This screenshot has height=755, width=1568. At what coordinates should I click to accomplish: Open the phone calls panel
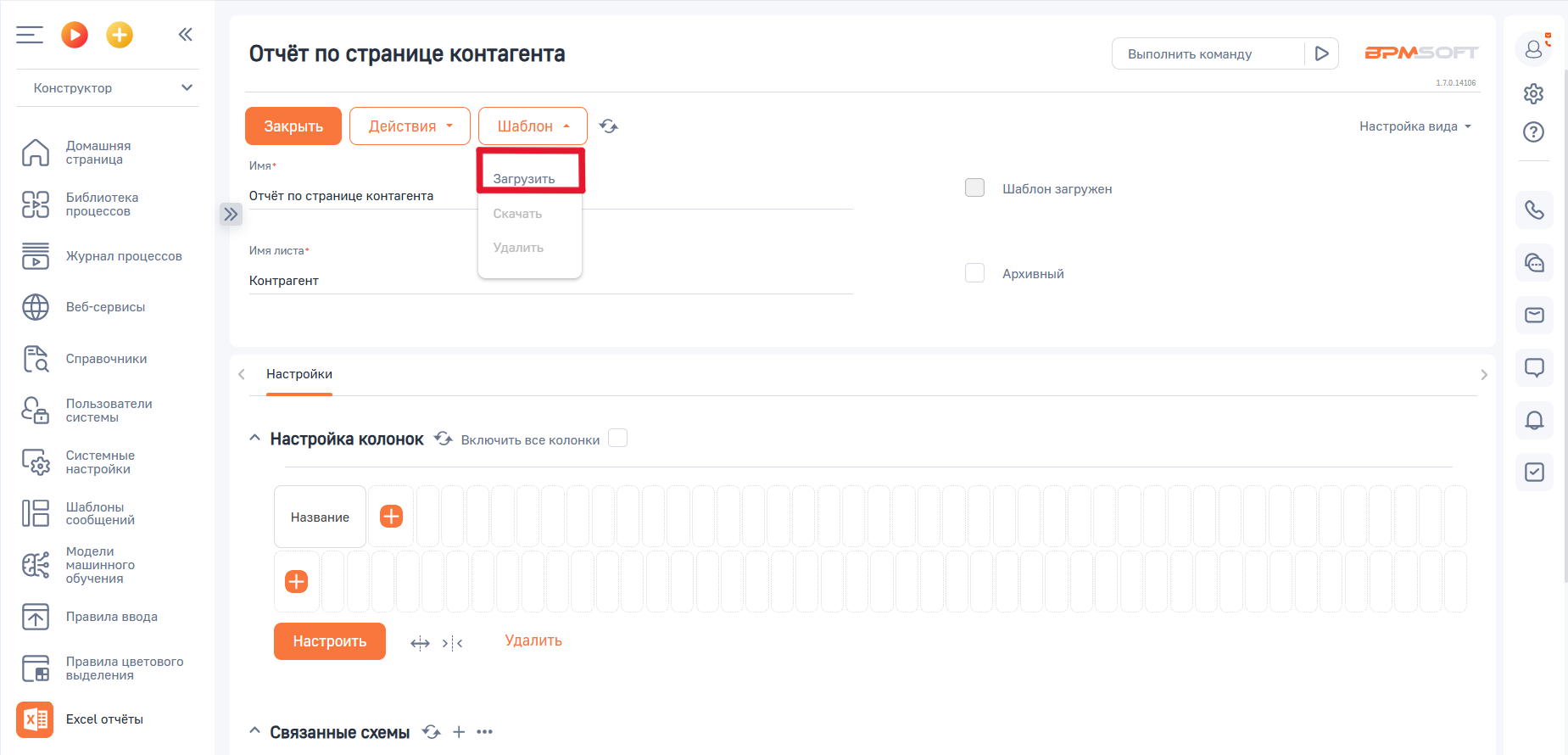1534,210
